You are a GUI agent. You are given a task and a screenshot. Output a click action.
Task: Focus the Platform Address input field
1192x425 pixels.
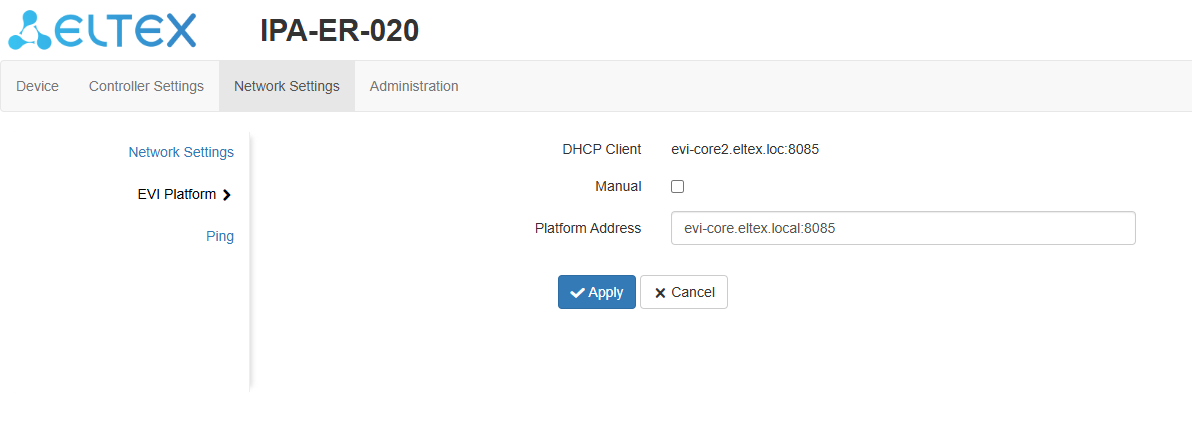point(902,228)
